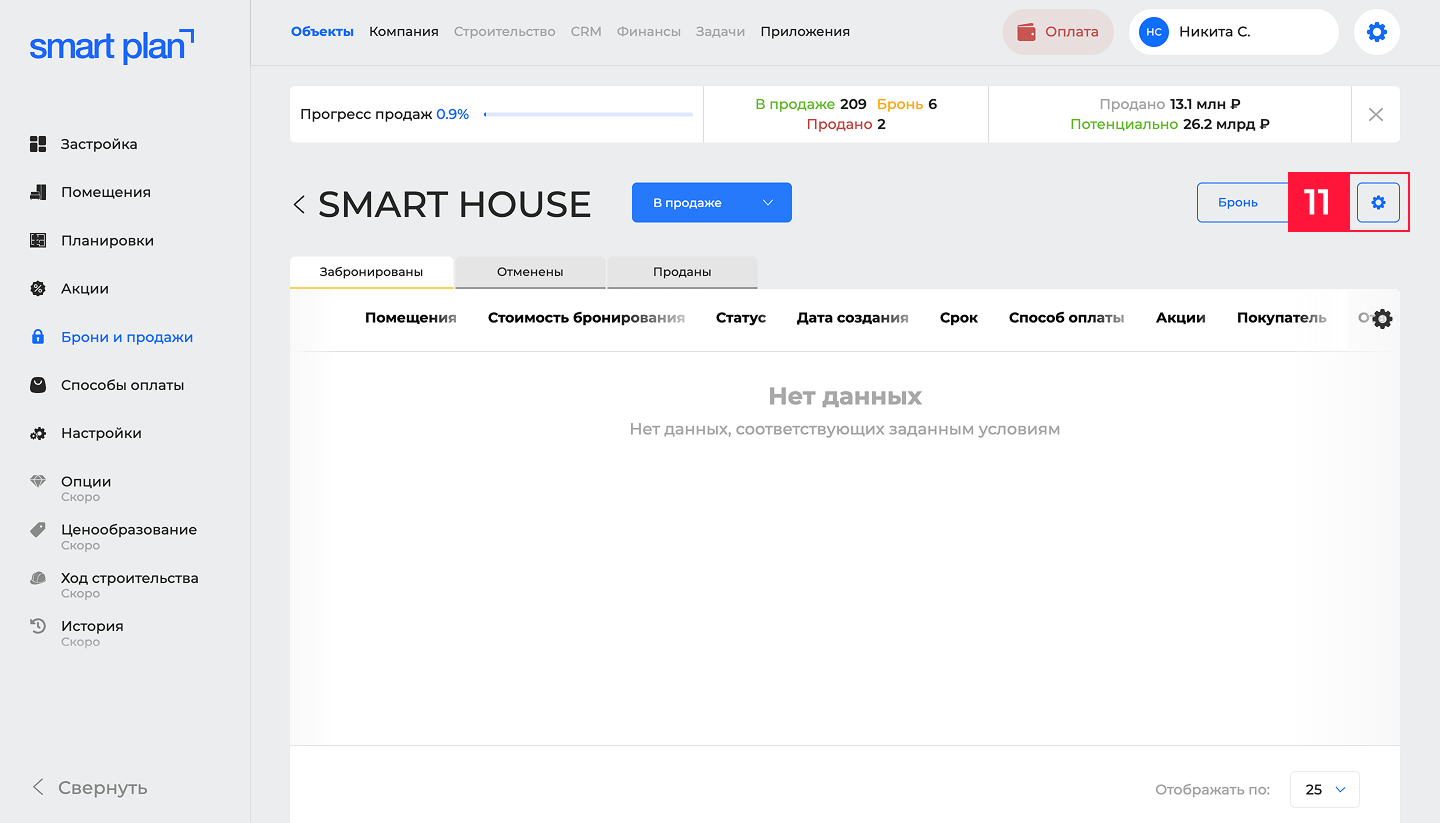Open SMART HOUSE object settings gear button
Screen dimensions: 1440x823
coord(1378,203)
